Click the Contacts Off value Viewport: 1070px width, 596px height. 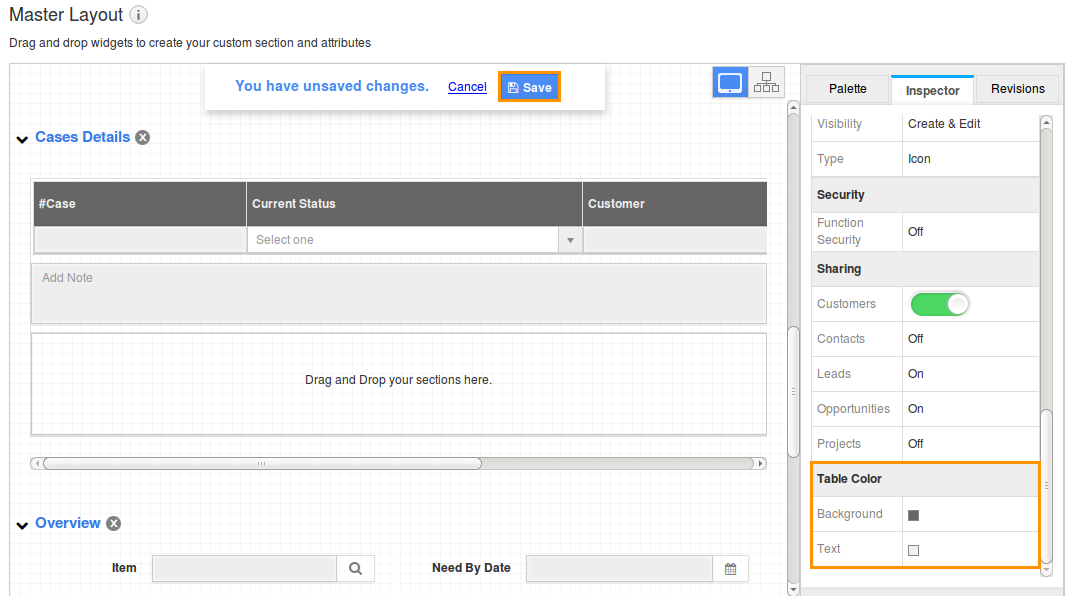point(915,339)
